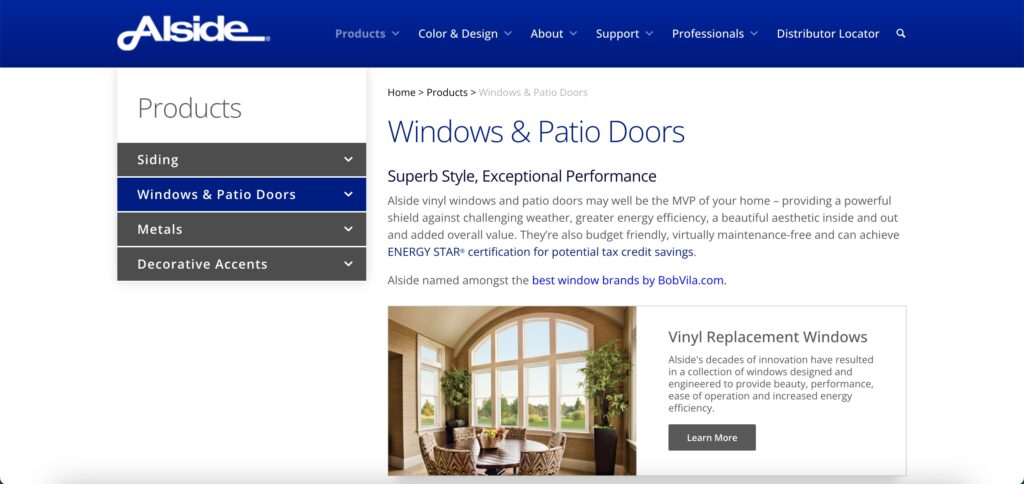Open the search magnifier icon
This screenshot has height=484, width=1024.
901,33
